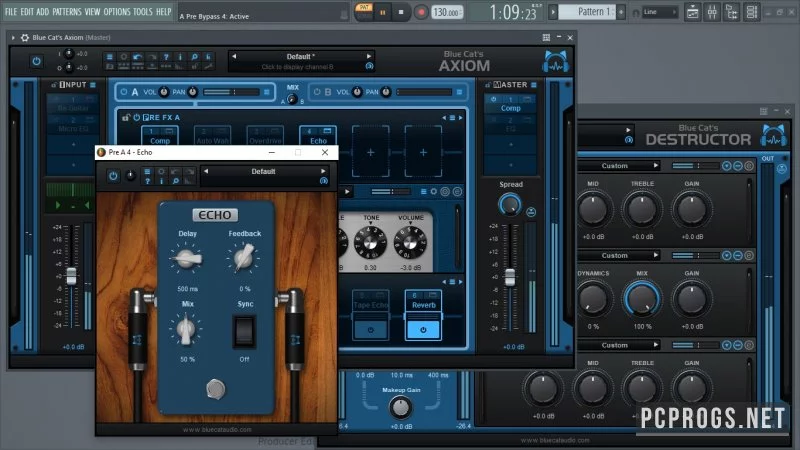Select the Echo slot in PRE FX A
The image size is (800, 450).
(x=318, y=136)
